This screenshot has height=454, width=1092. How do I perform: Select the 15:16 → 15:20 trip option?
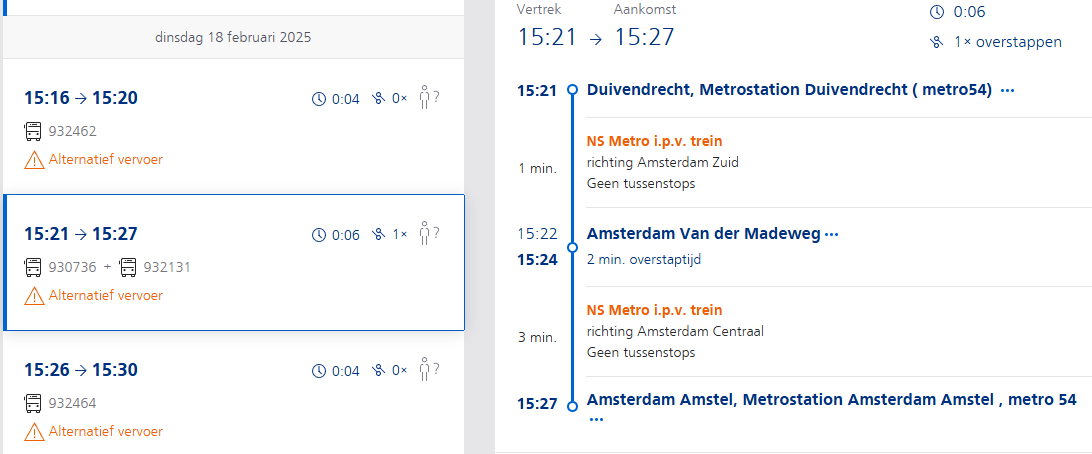click(234, 127)
